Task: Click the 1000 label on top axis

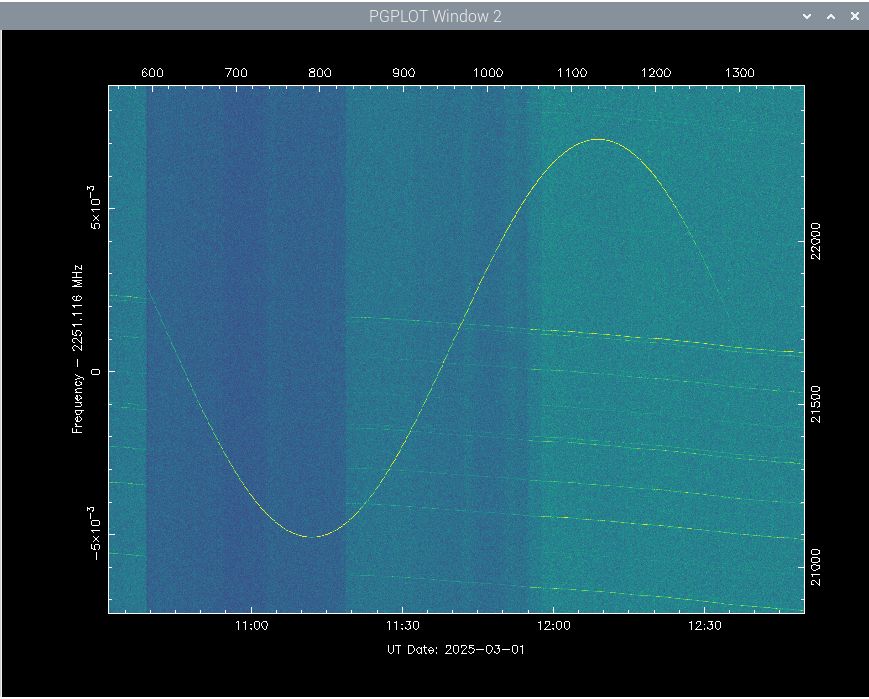Action: (487, 73)
